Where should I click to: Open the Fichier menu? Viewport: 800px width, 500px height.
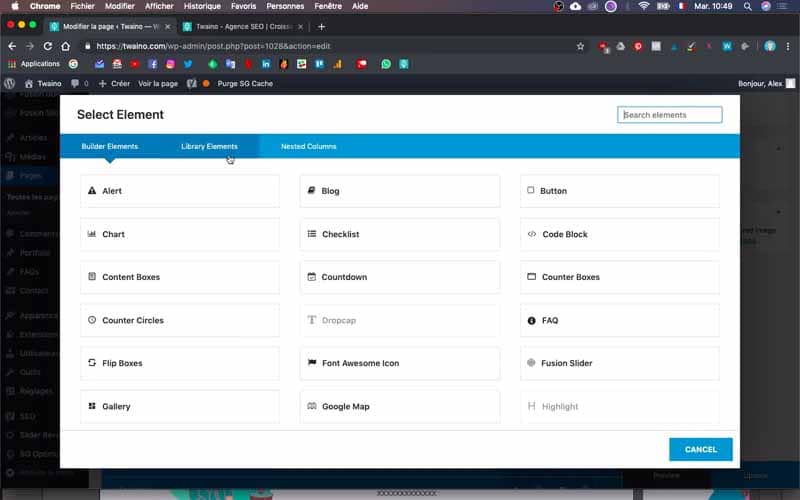point(83,6)
